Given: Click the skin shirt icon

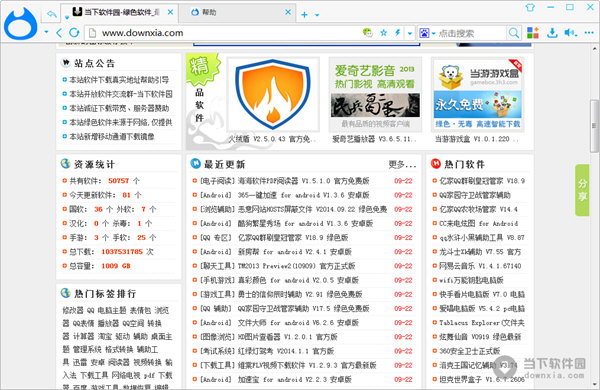Looking at the screenshot, I should tap(530, 7).
